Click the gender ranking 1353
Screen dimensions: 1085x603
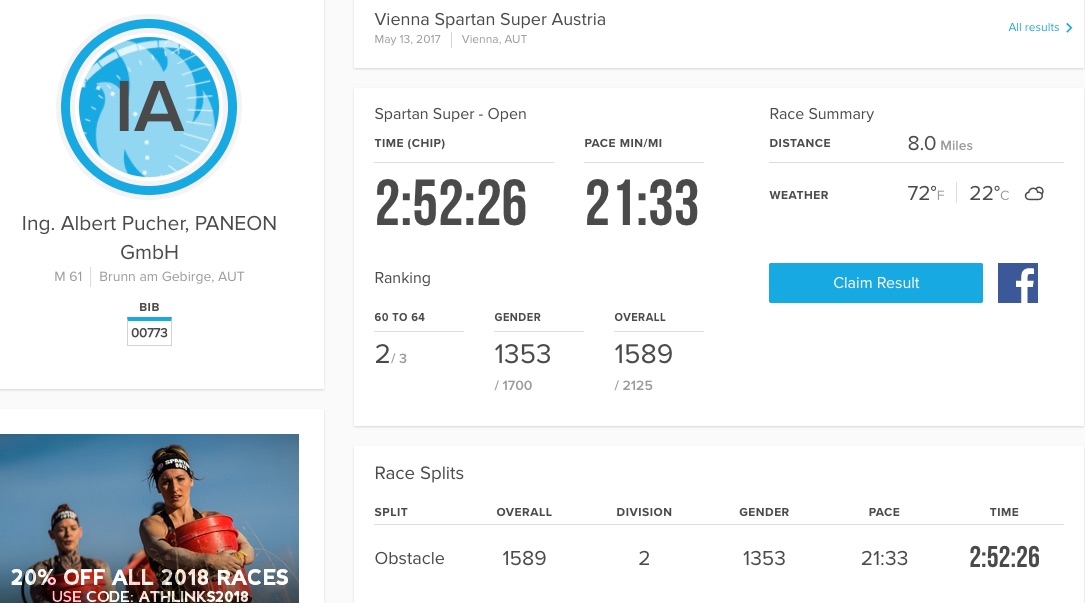[x=522, y=354]
